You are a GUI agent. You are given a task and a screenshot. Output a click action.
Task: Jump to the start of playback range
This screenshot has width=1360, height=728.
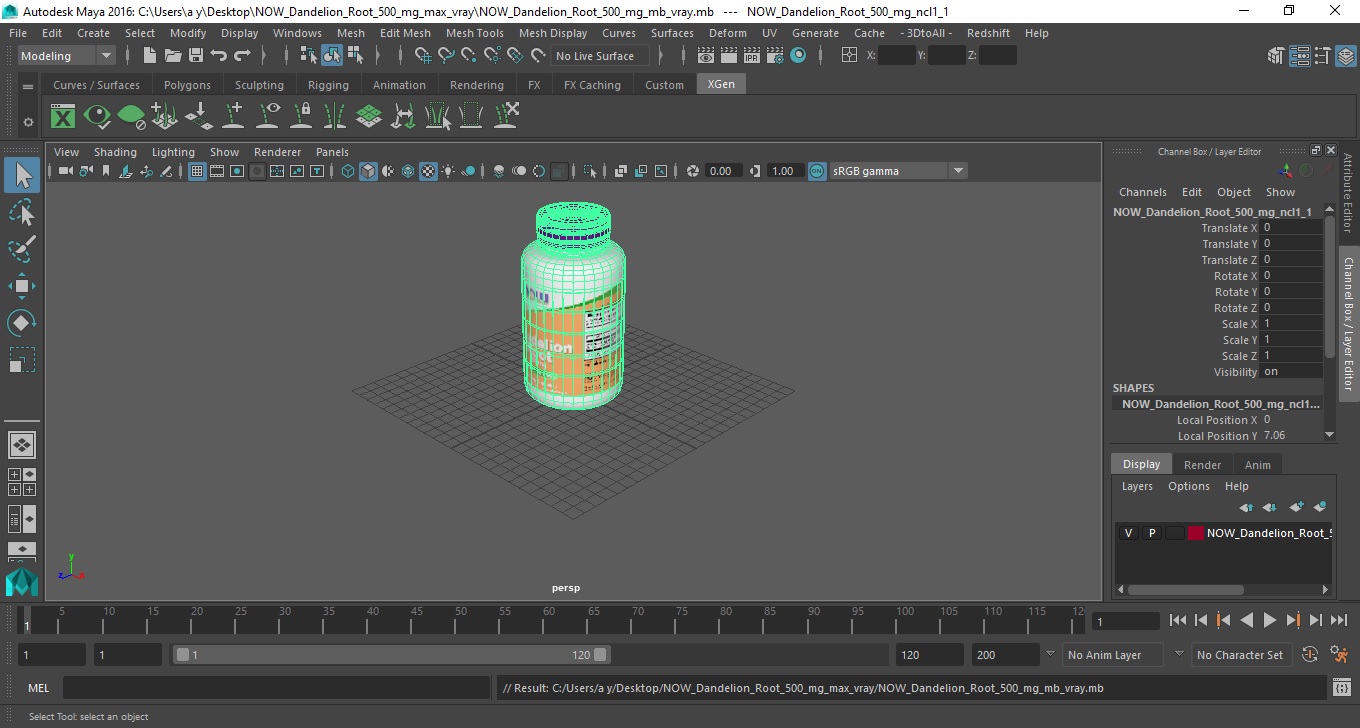point(1178,620)
